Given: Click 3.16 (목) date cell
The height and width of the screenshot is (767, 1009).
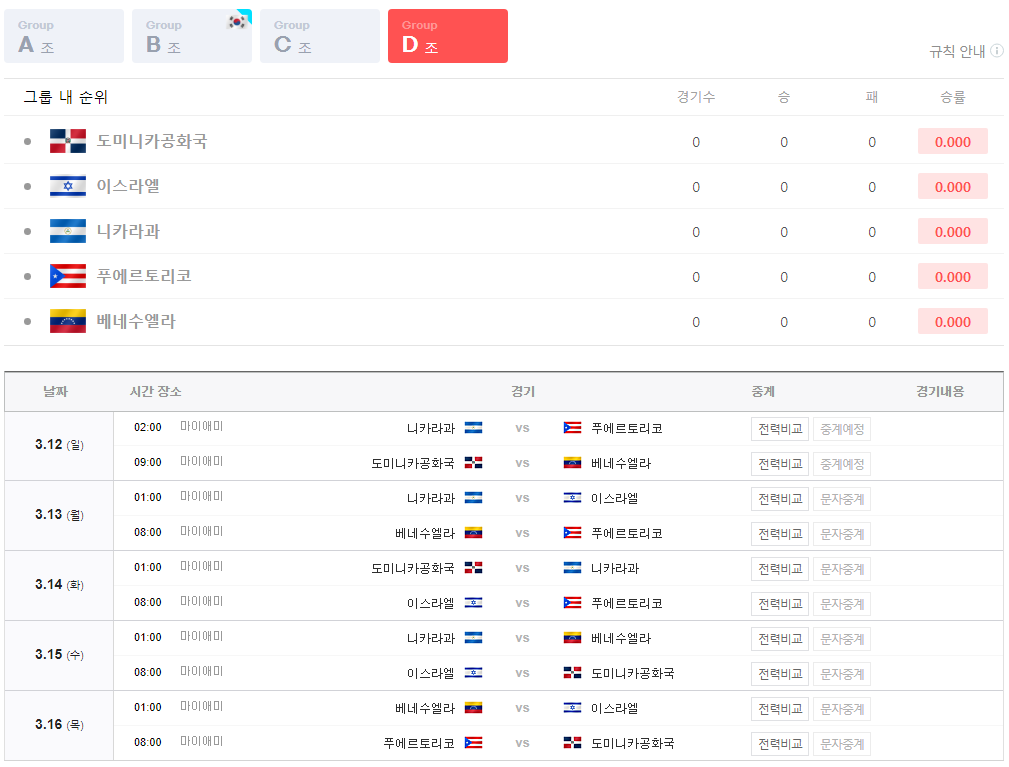Looking at the screenshot, I should coord(59,725).
